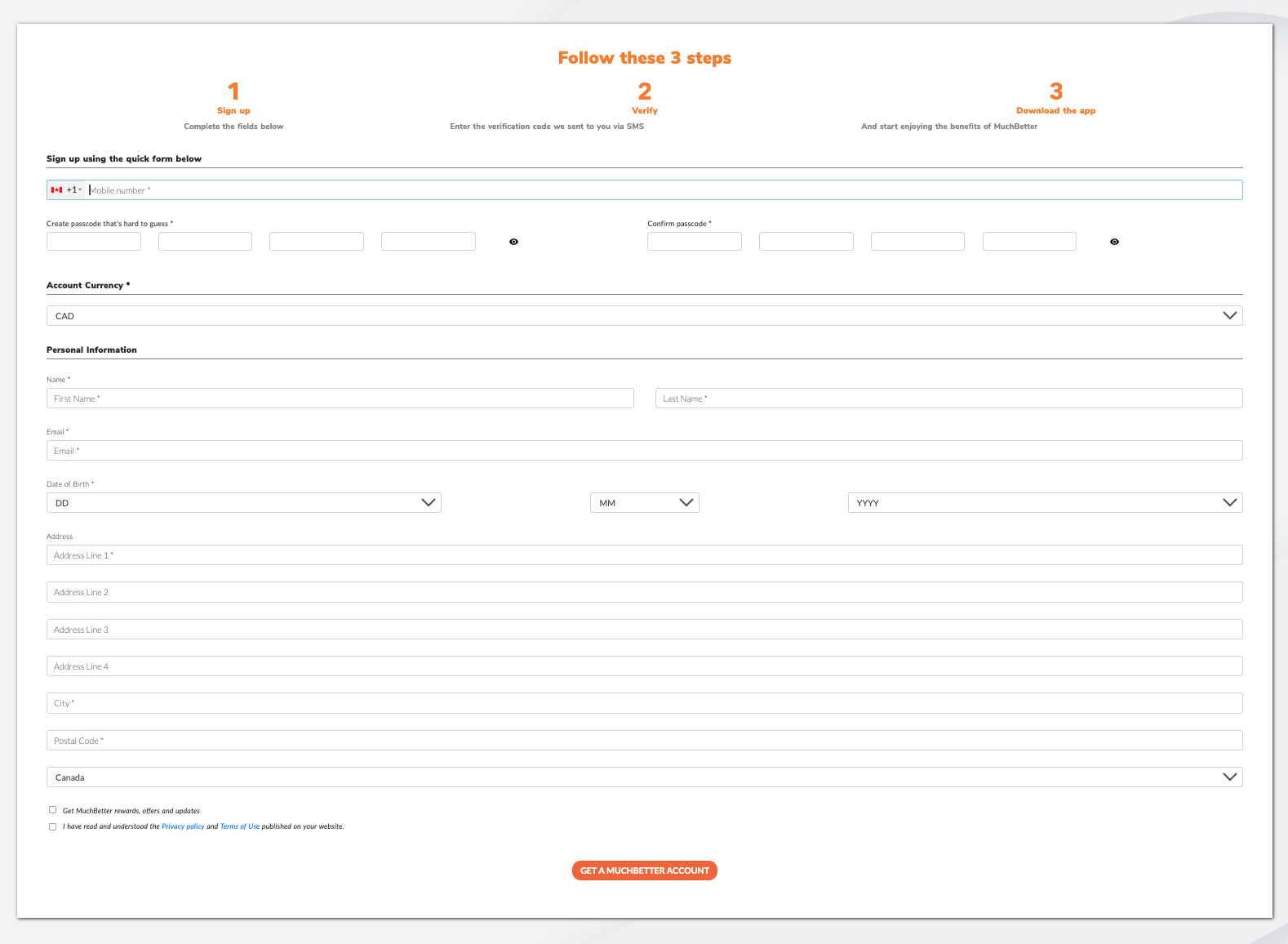Click the step 2 'Verify' label
Viewport: 1288px width, 944px height.
645,110
